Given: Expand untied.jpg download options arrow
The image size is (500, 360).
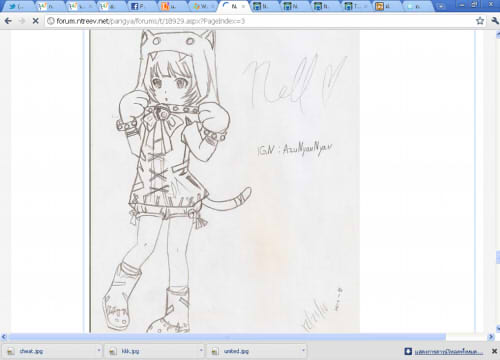Looking at the screenshot, I should click(303, 351).
